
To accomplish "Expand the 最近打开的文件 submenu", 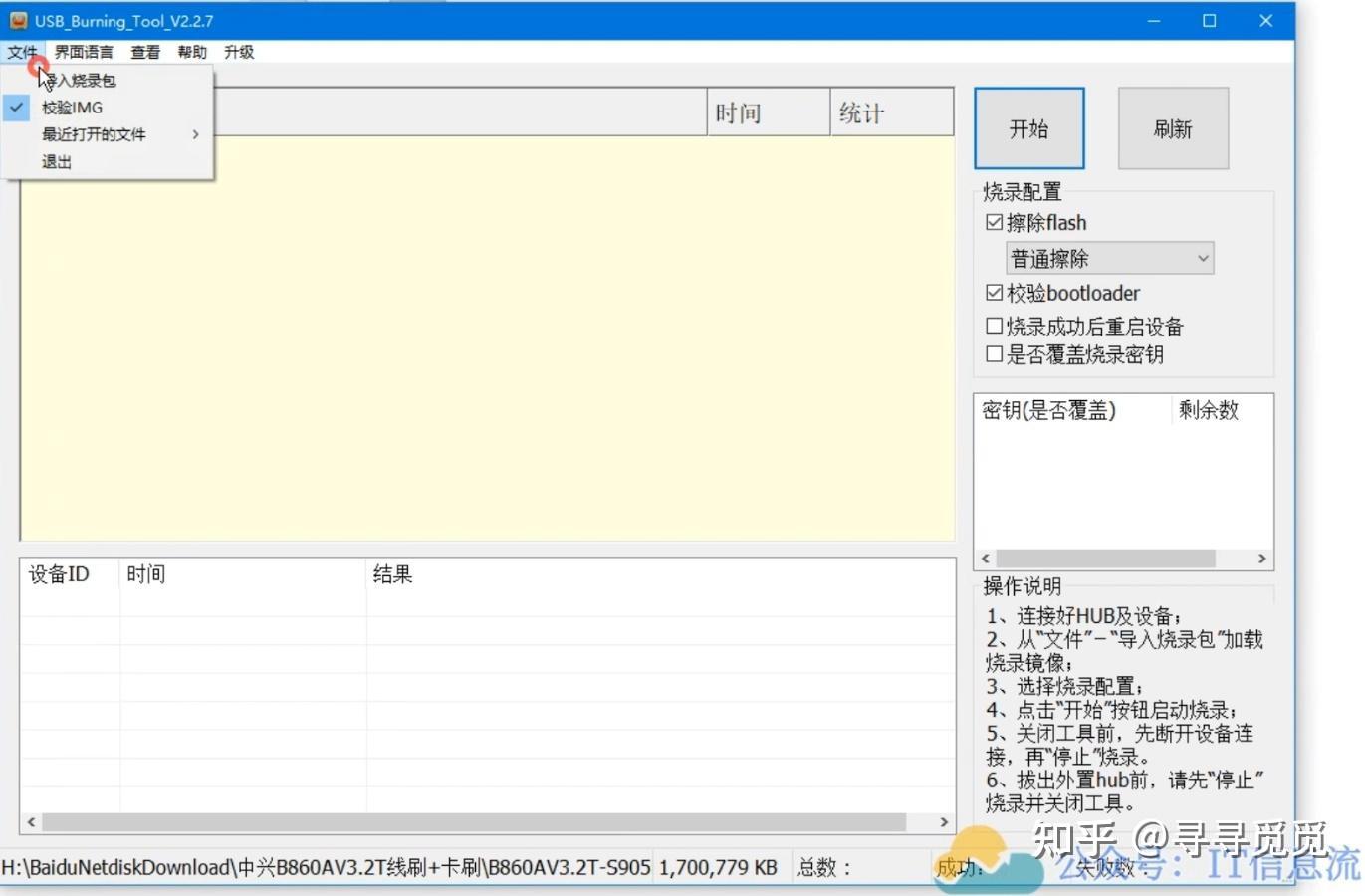I will point(108,134).
